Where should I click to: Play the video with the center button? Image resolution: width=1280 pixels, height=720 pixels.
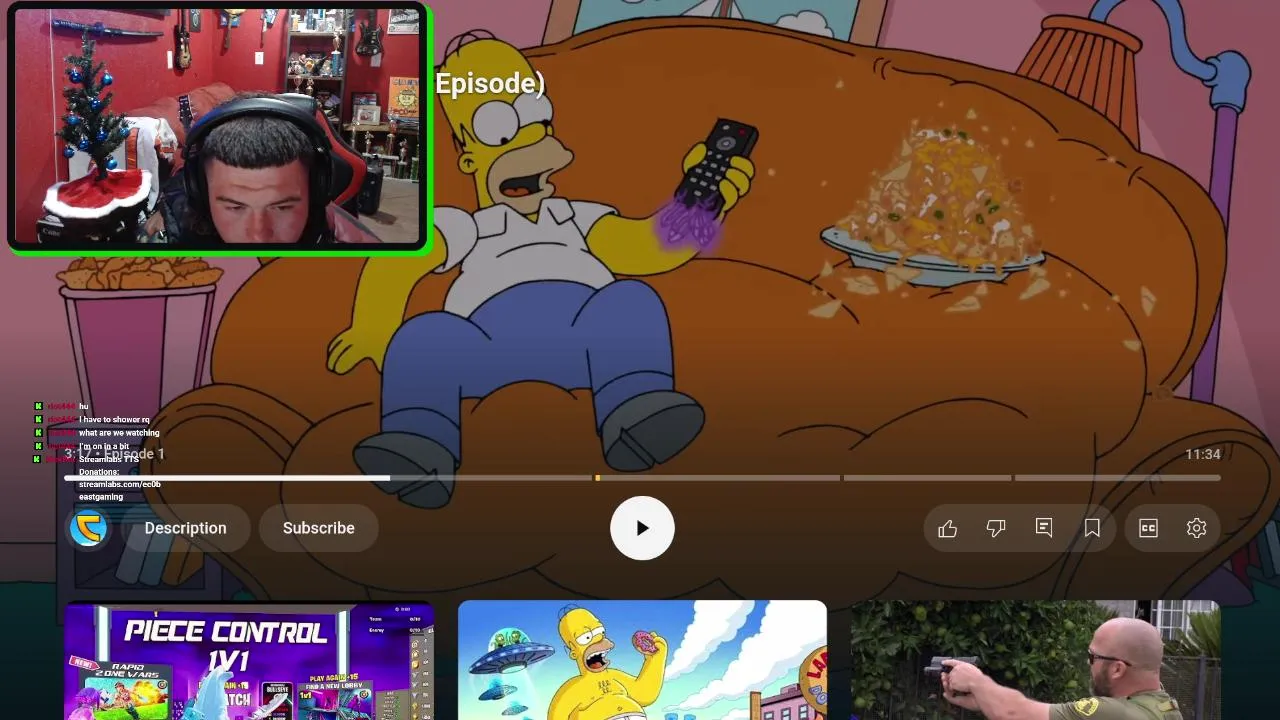pos(642,528)
